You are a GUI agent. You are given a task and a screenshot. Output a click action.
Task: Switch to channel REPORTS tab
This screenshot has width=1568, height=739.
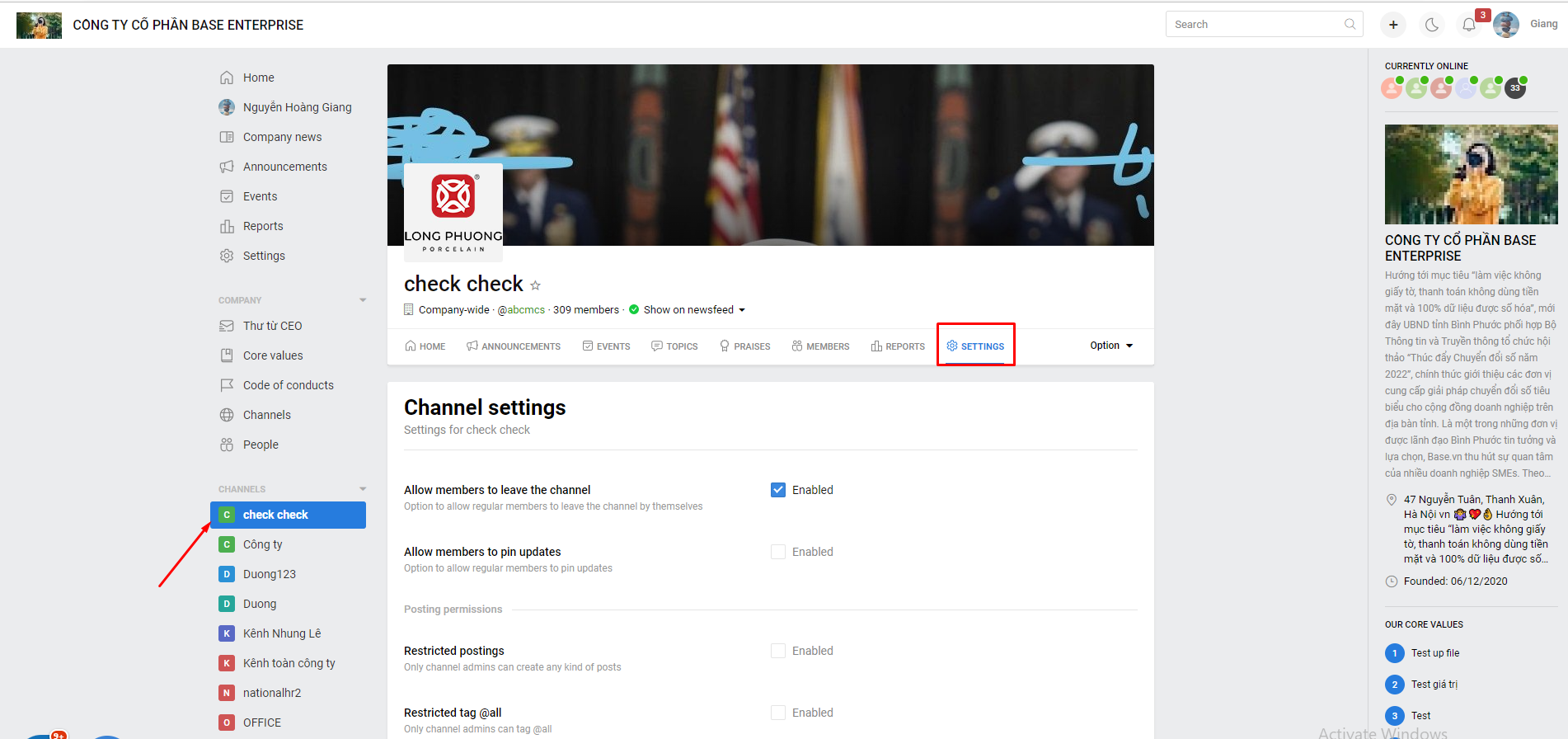(898, 346)
